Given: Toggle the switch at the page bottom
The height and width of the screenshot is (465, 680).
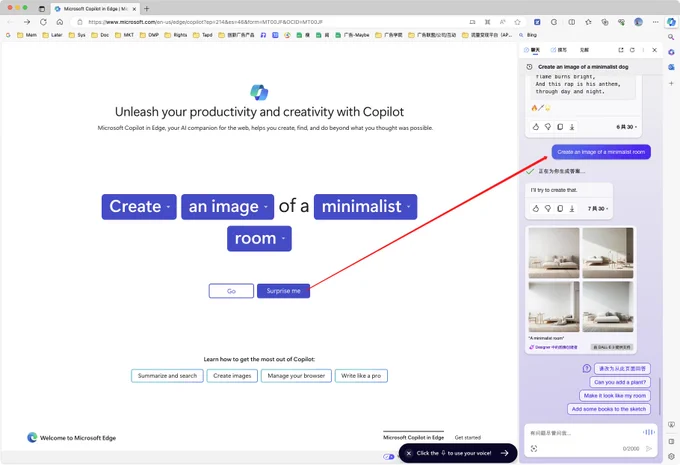Looking at the screenshot, I should (x=389, y=456).
